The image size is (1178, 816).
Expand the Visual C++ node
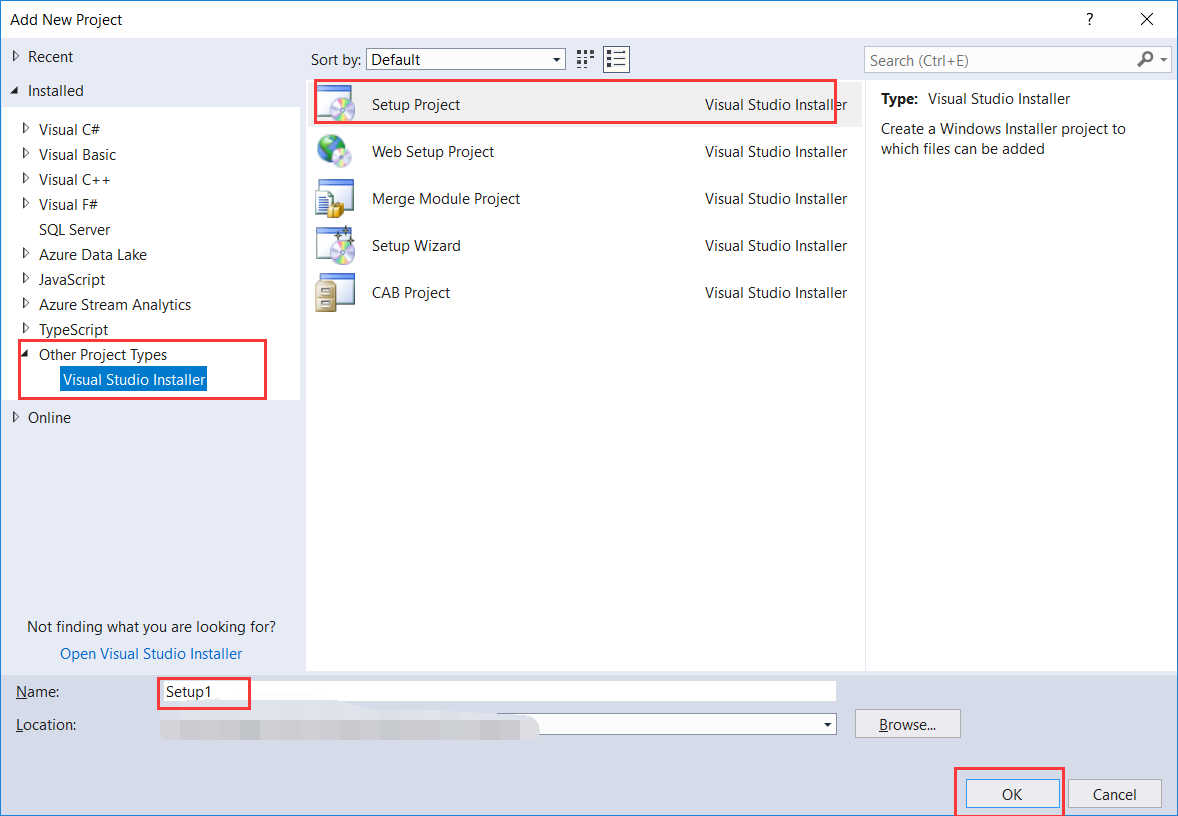26,179
